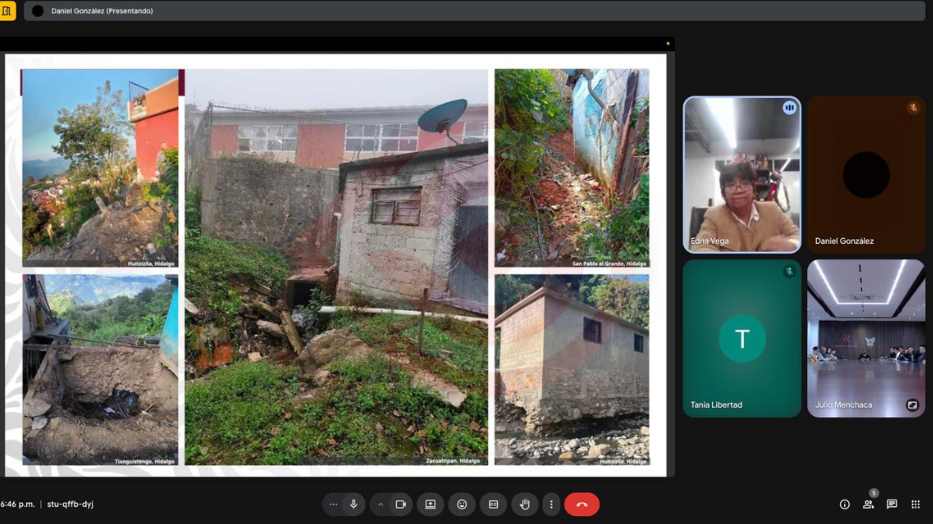This screenshot has height=524, width=933.
Task: Open the chat messages panel
Action: pyautogui.click(x=892, y=505)
